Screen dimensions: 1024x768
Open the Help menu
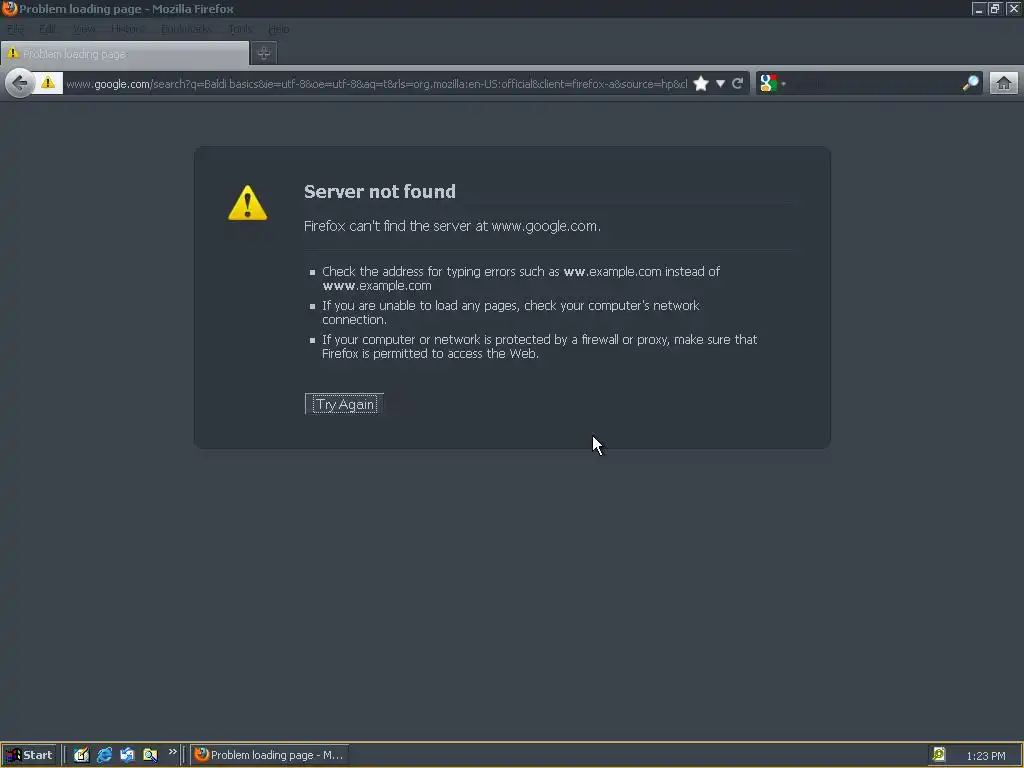pyautogui.click(x=279, y=29)
